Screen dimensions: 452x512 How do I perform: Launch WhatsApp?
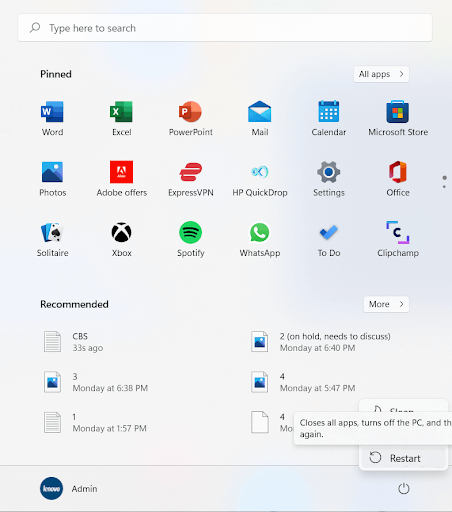click(260, 239)
